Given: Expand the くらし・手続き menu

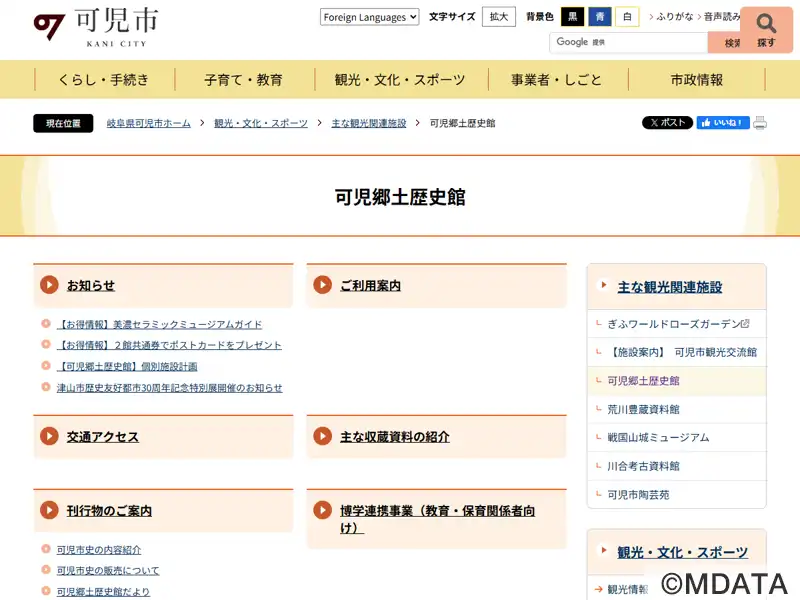Looking at the screenshot, I should coord(104,80).
